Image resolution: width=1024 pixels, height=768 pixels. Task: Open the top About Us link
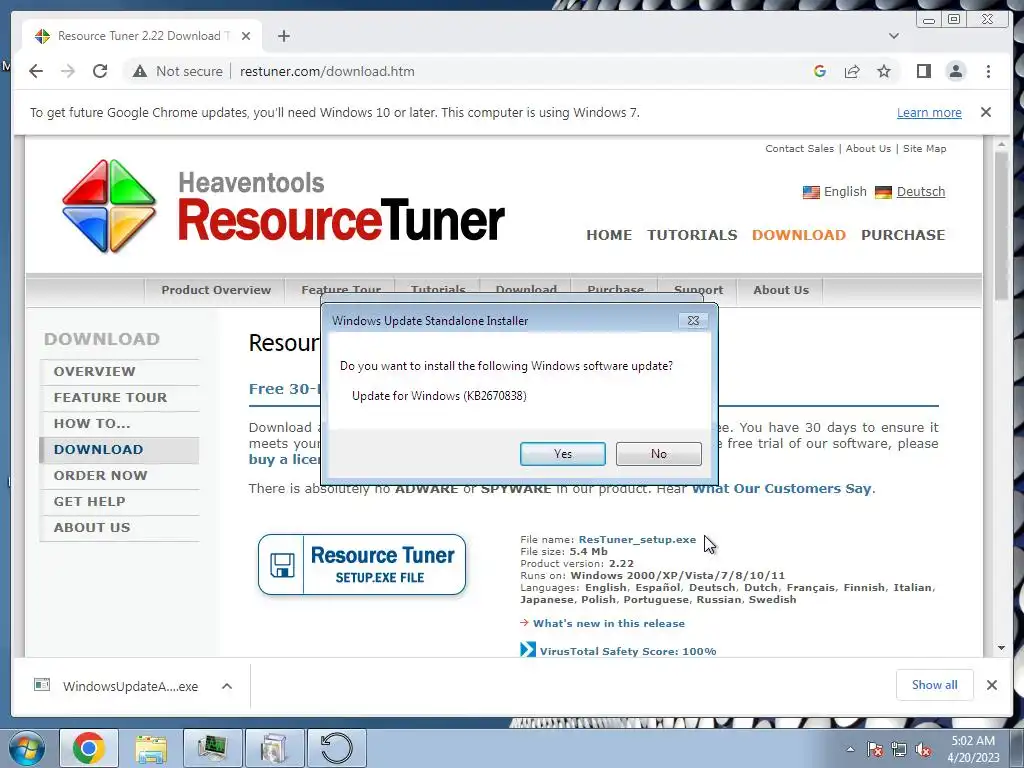[868, 148]
